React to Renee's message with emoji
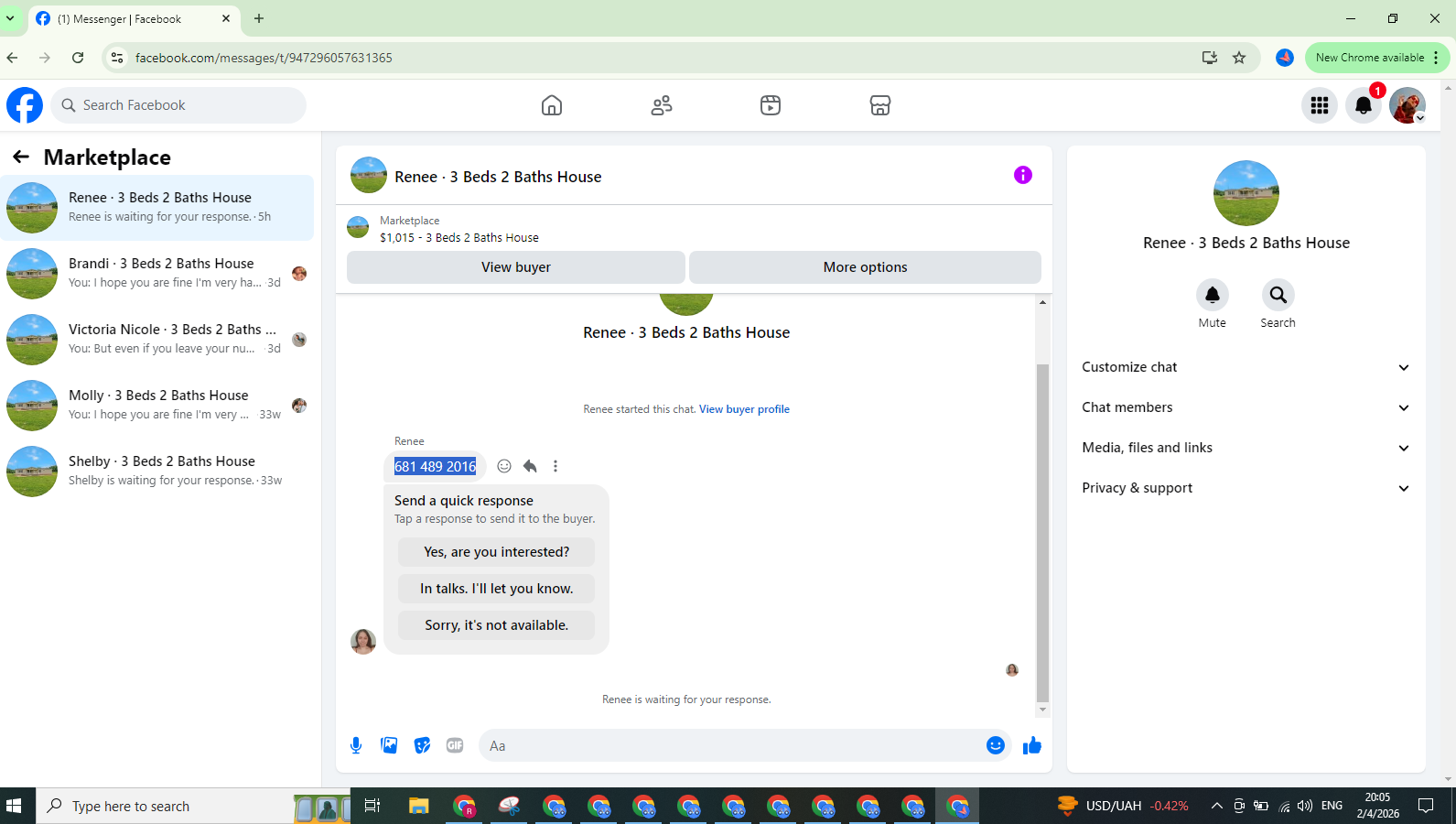Image resolution: width=1456 pixels, height=824 pixels. (504, 466)
